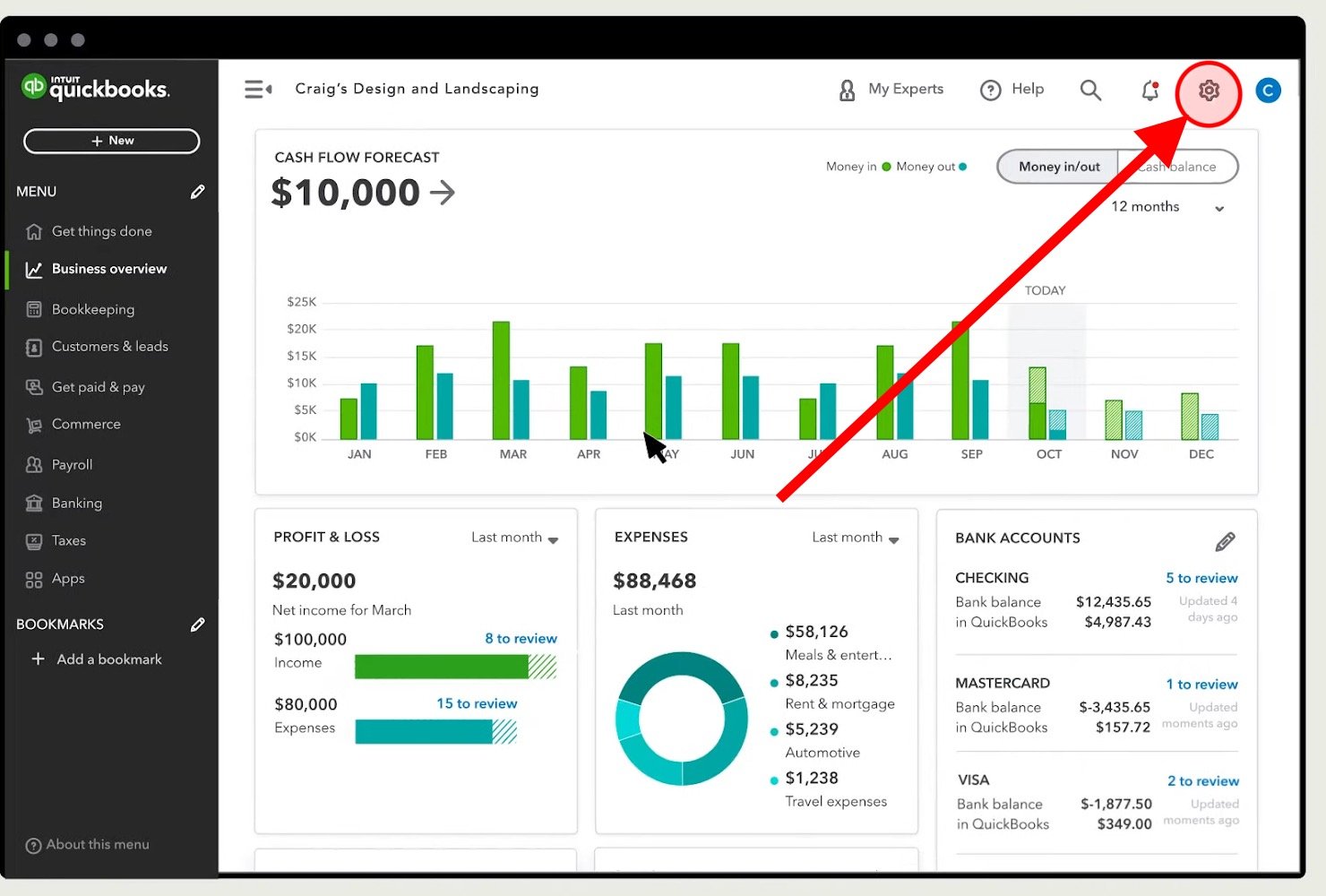
Task: Click the expenses donut chart
Action: [682, 719]
